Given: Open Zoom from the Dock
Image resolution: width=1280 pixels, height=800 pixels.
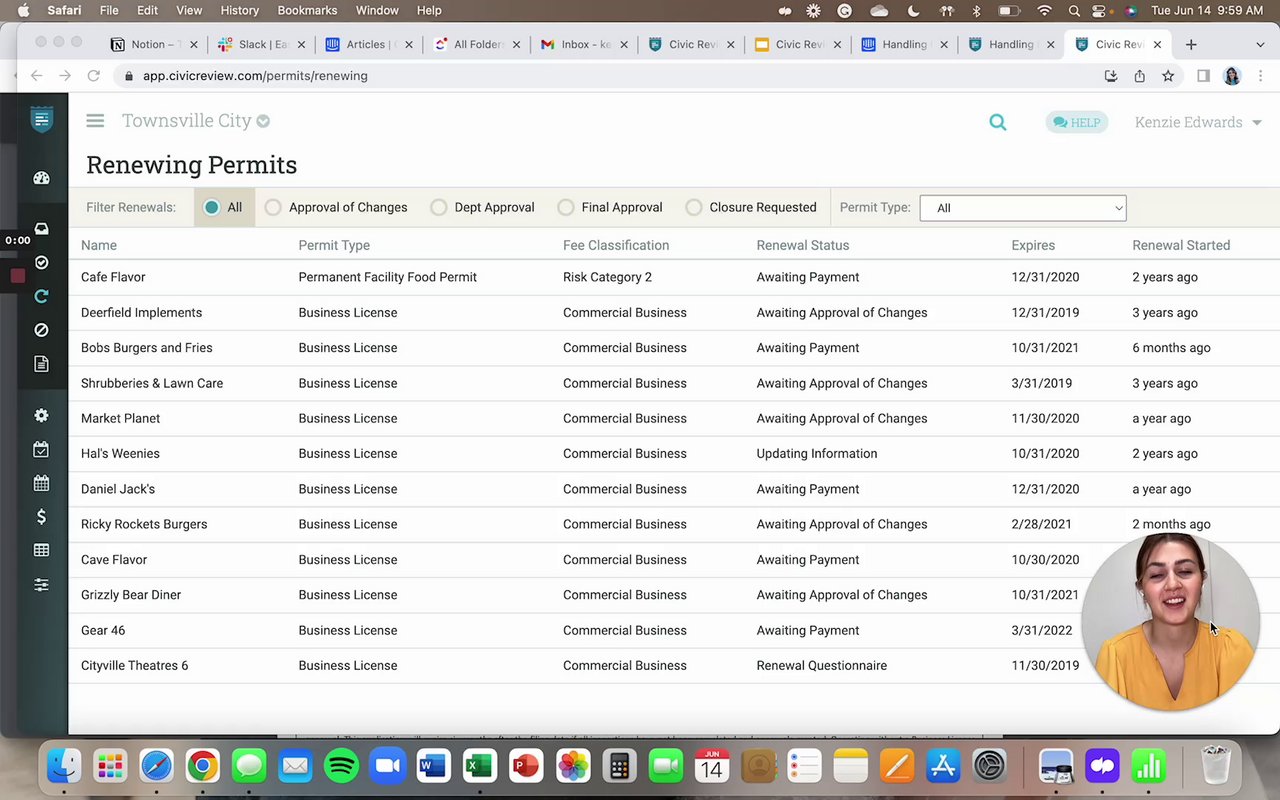Looking at the screenshot, I should pos(387,767).
